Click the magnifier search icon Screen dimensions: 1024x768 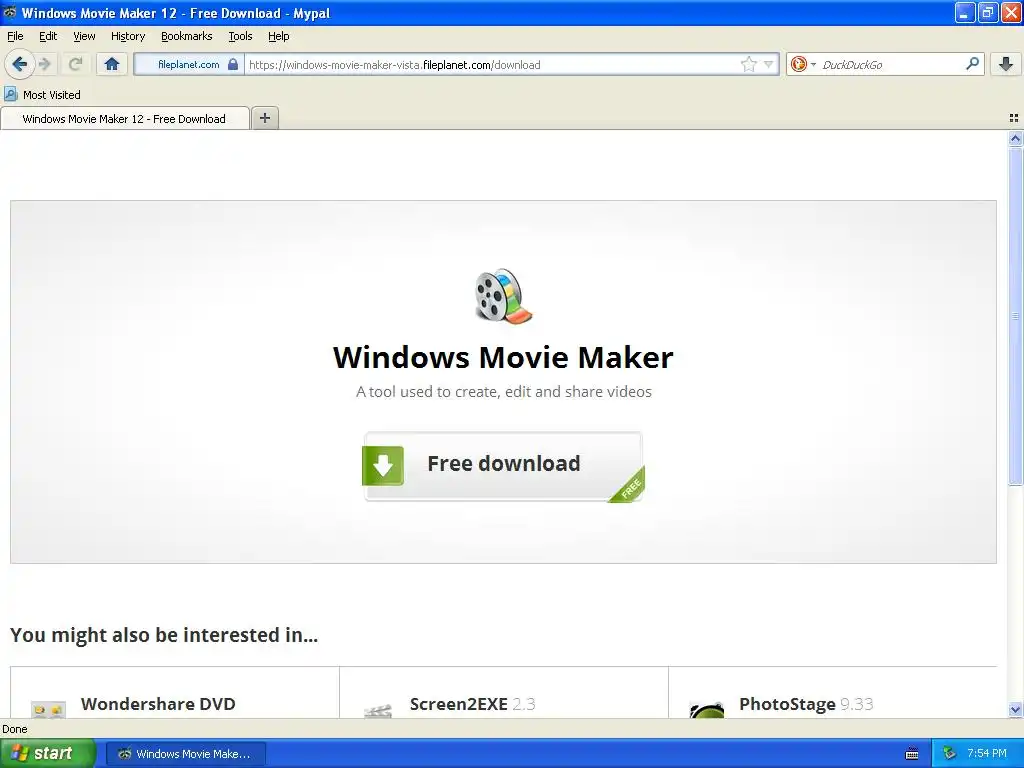click(x=972, y=64)
